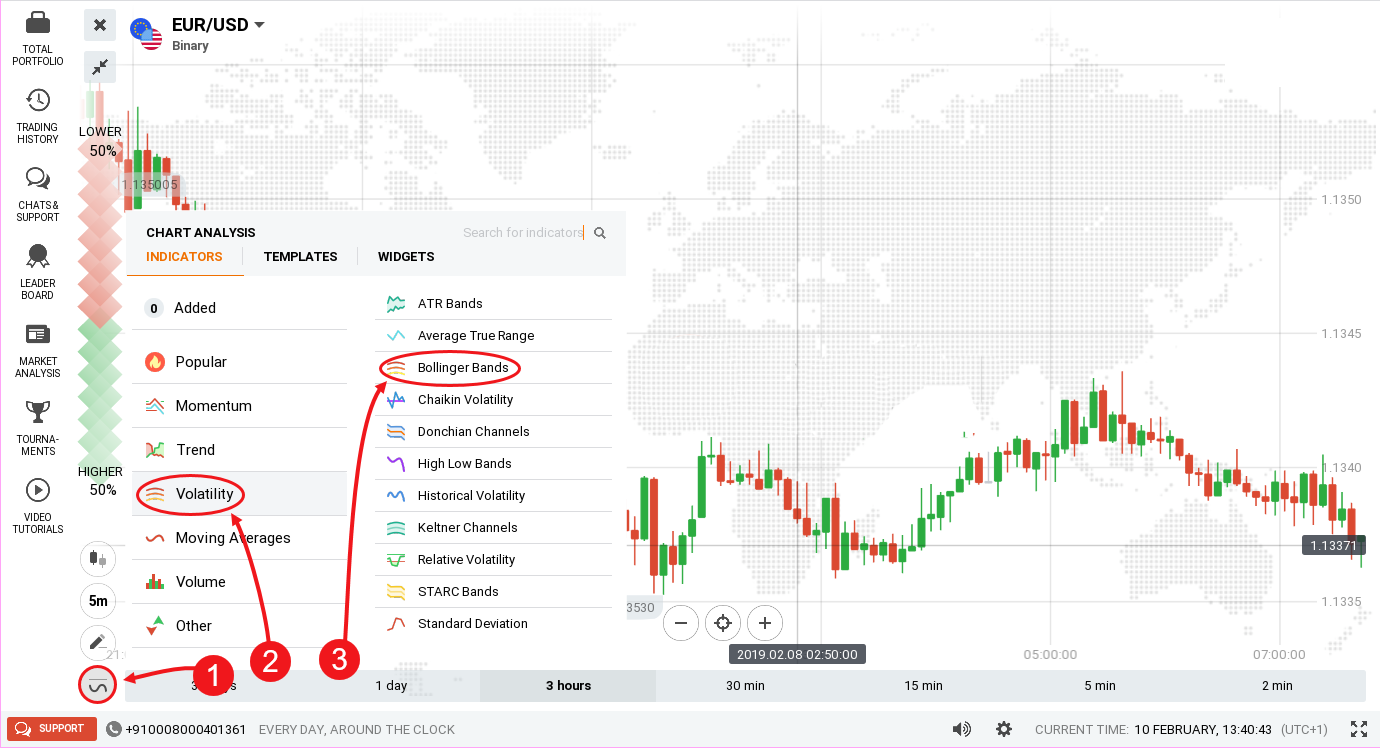
Task: Select the Volume indicator category
Action: click(x=239, y=582)
